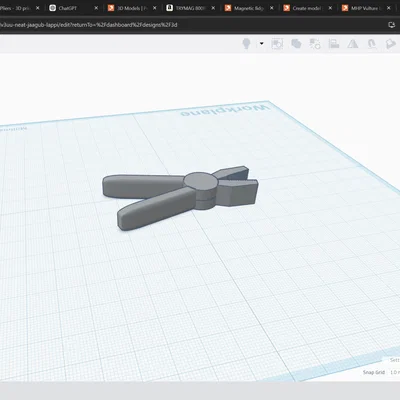
Task: Switch to the TRYMAG browser tab
Action: click(x=190, y=8)
